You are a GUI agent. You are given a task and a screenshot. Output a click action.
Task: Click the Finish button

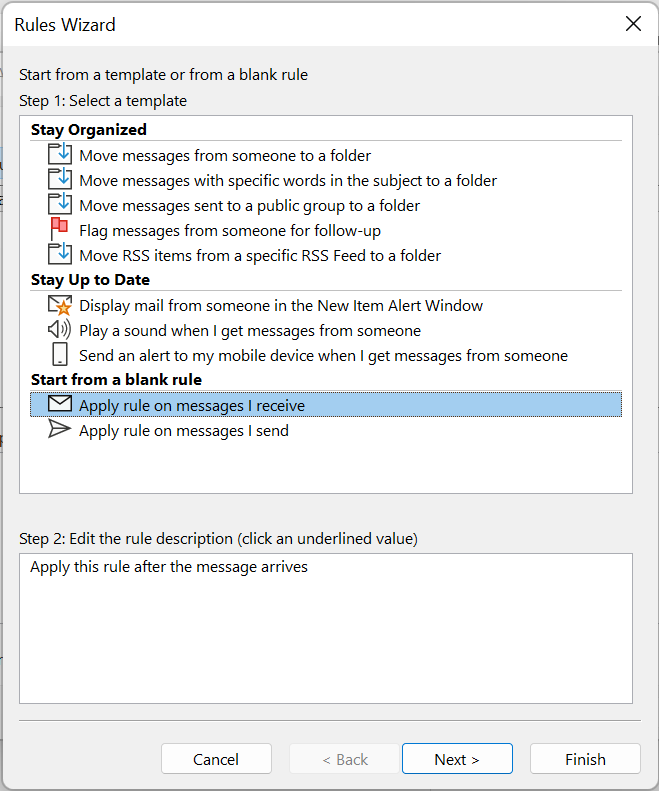(585, 759)
